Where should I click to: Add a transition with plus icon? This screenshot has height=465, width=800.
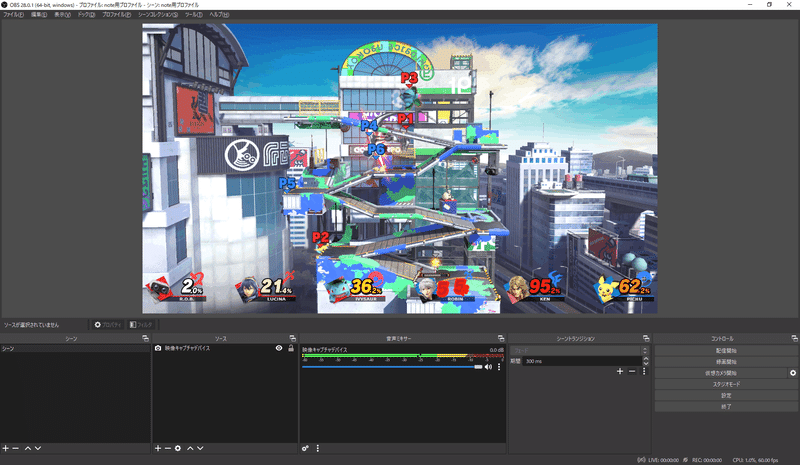(620, 372)
